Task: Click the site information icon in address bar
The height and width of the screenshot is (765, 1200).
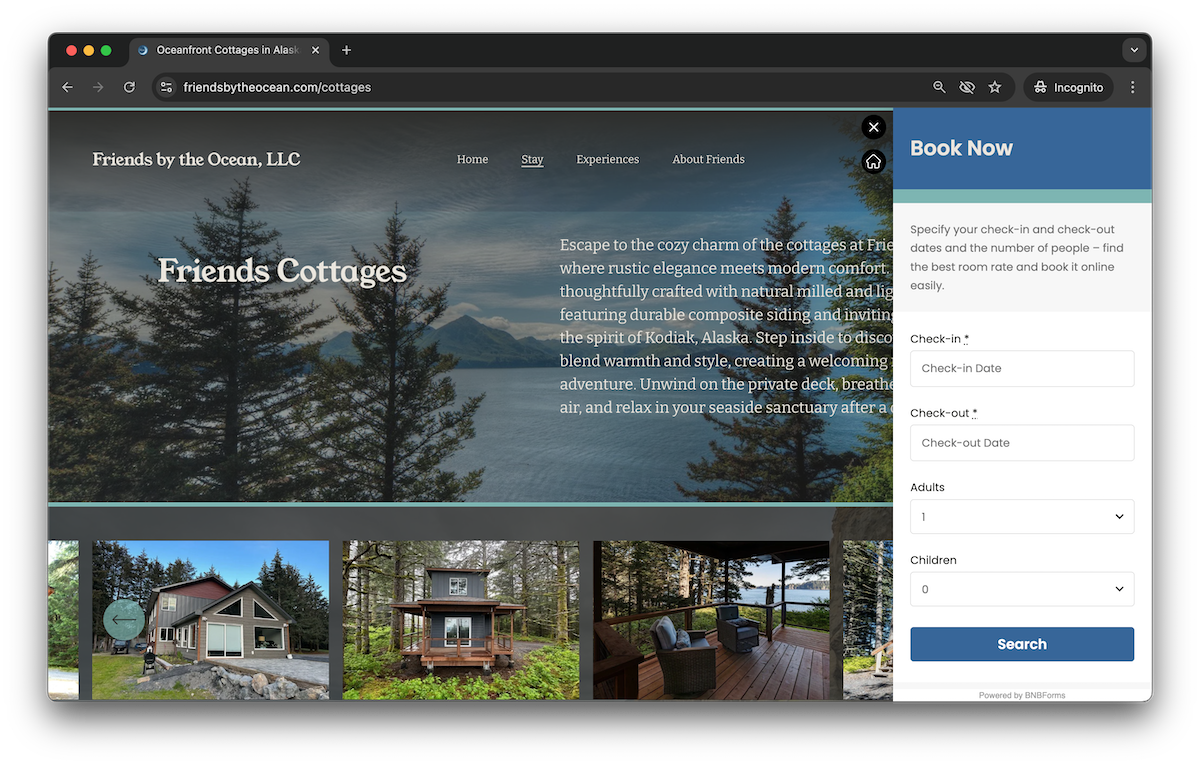Action: [167, 88]
